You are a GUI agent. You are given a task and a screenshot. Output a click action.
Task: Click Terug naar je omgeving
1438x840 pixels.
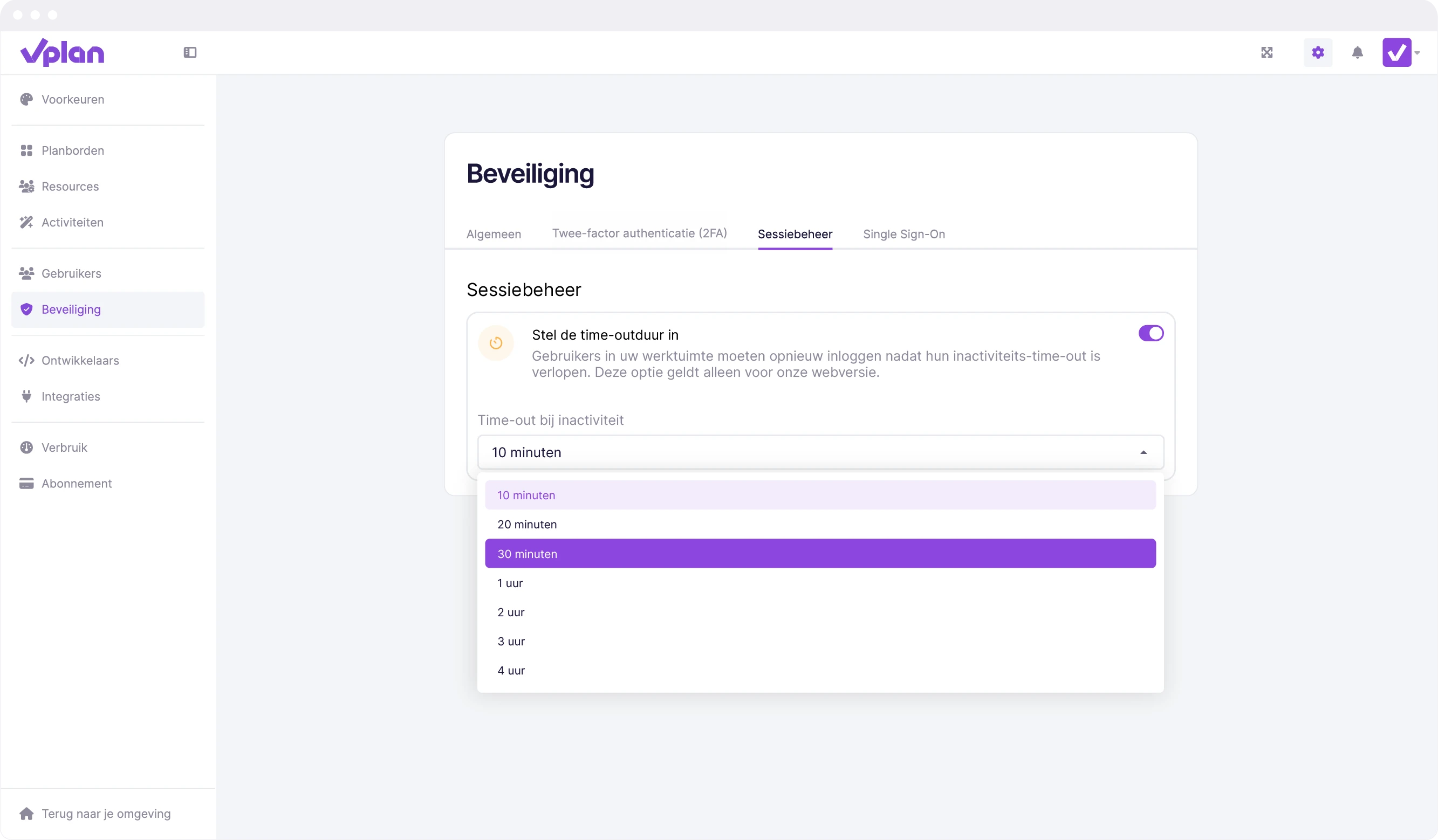click(x=106, y=813)
